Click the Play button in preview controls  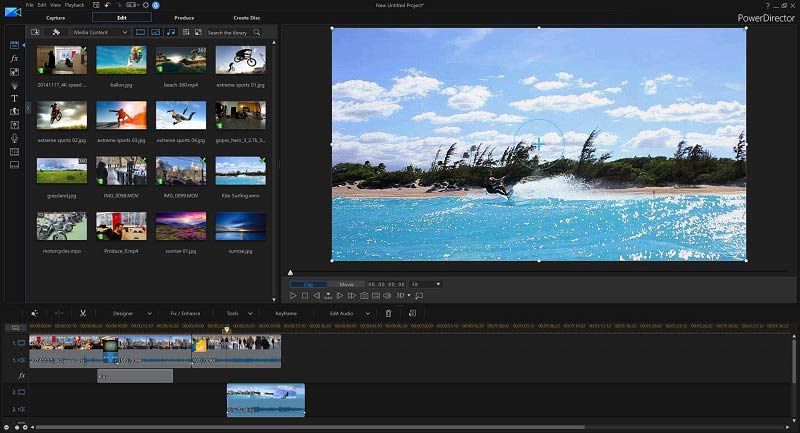coord(293,295)
